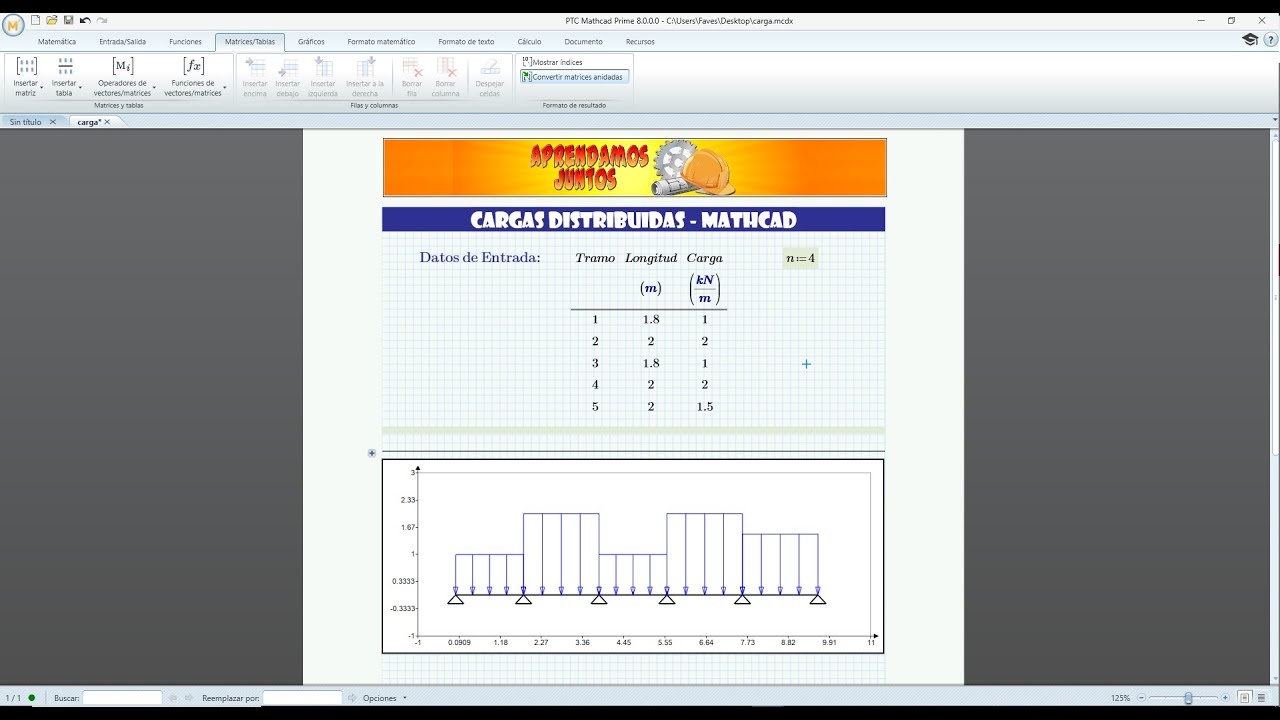Screen dimensions: 1280x720
Task: Select the Matrices/Tablas ribbon tab
Action: tap(250, 42)
